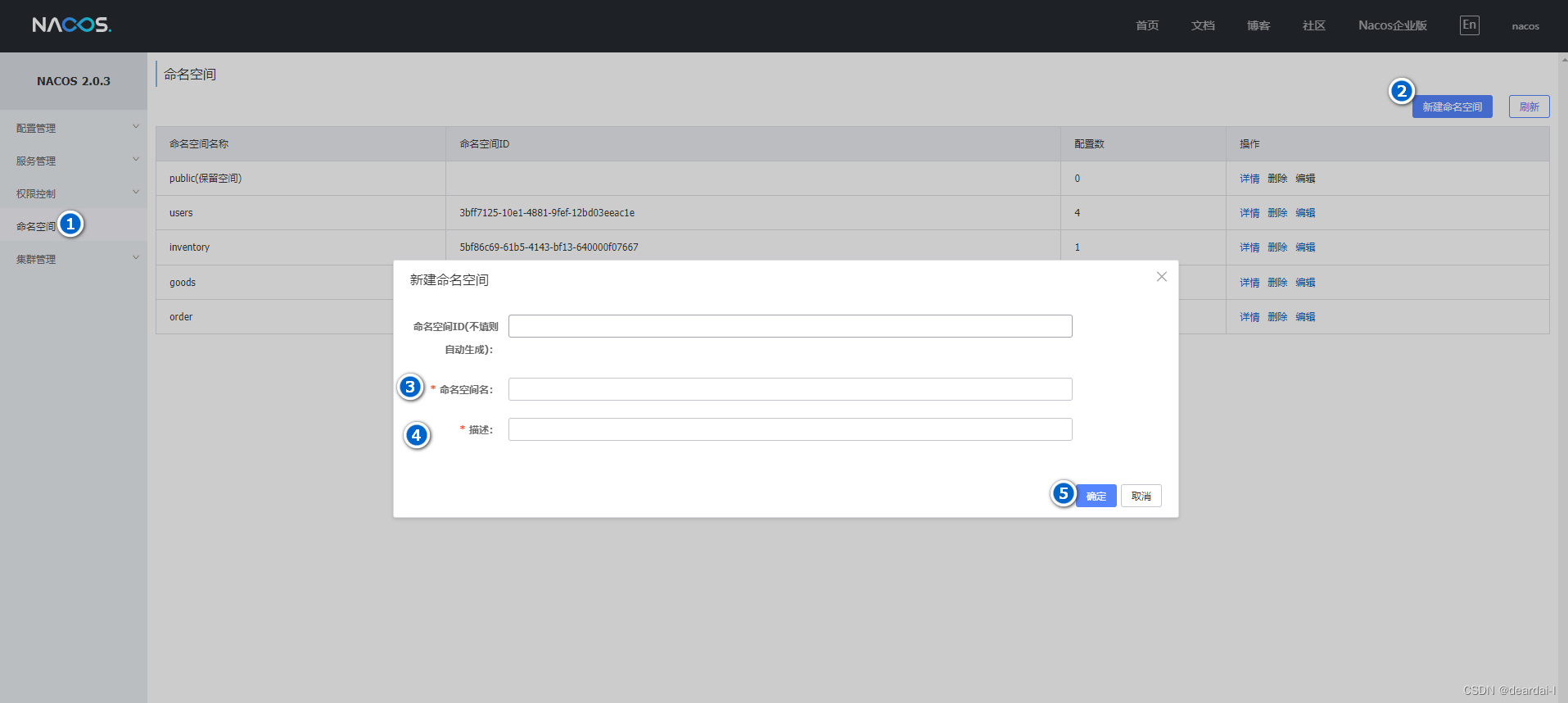Select the inventory namespace name cell

300,247
